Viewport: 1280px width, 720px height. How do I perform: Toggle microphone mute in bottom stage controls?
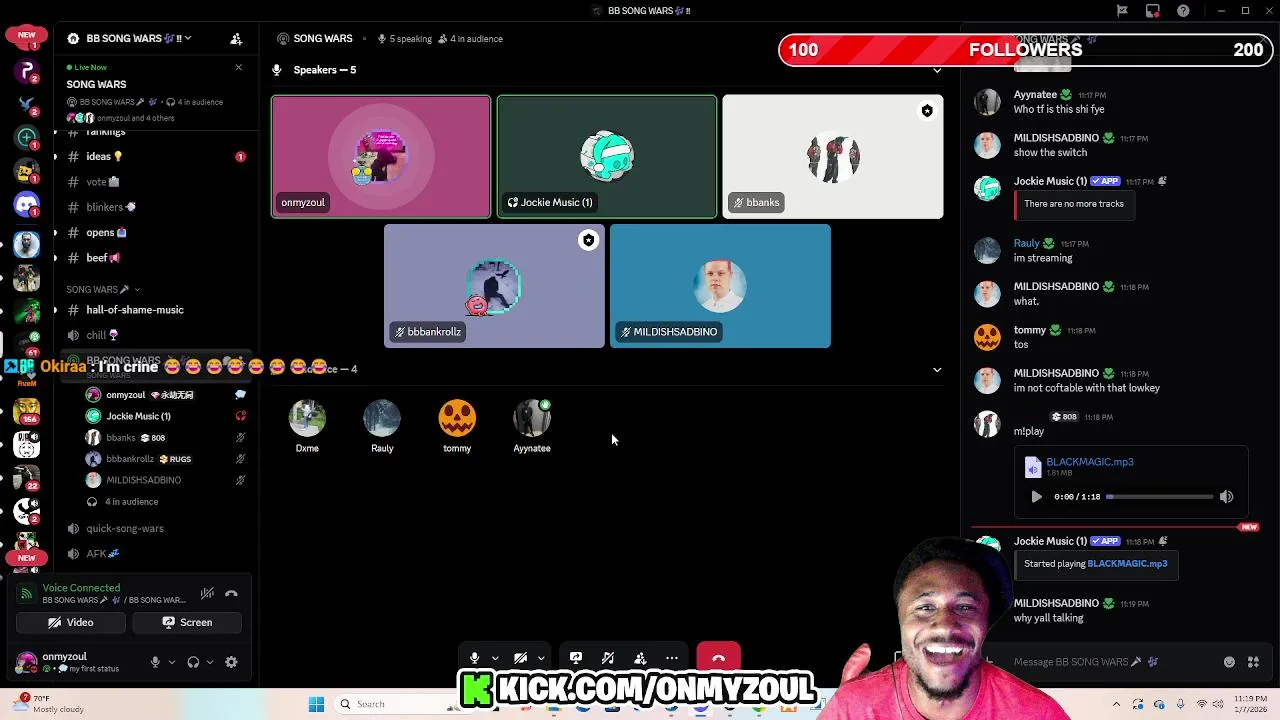point(475,658)
